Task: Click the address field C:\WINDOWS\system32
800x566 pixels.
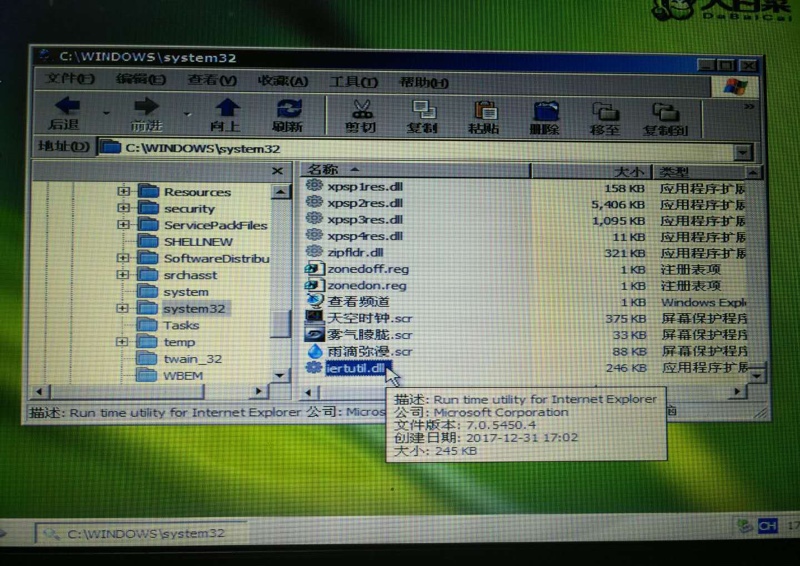Action: (x=416, y=149)
